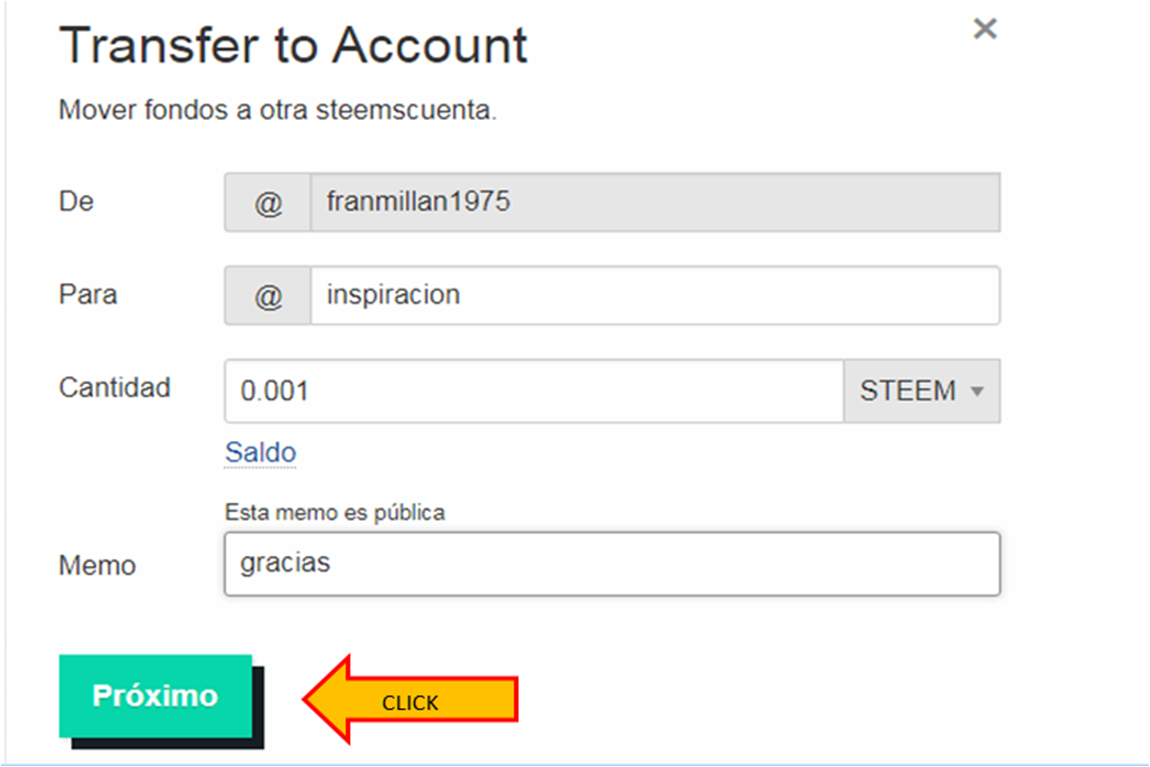Image resolution: width=1150 pixels, height=767 pixels.
Task: Click the Memo label
Action: [97, 565]
